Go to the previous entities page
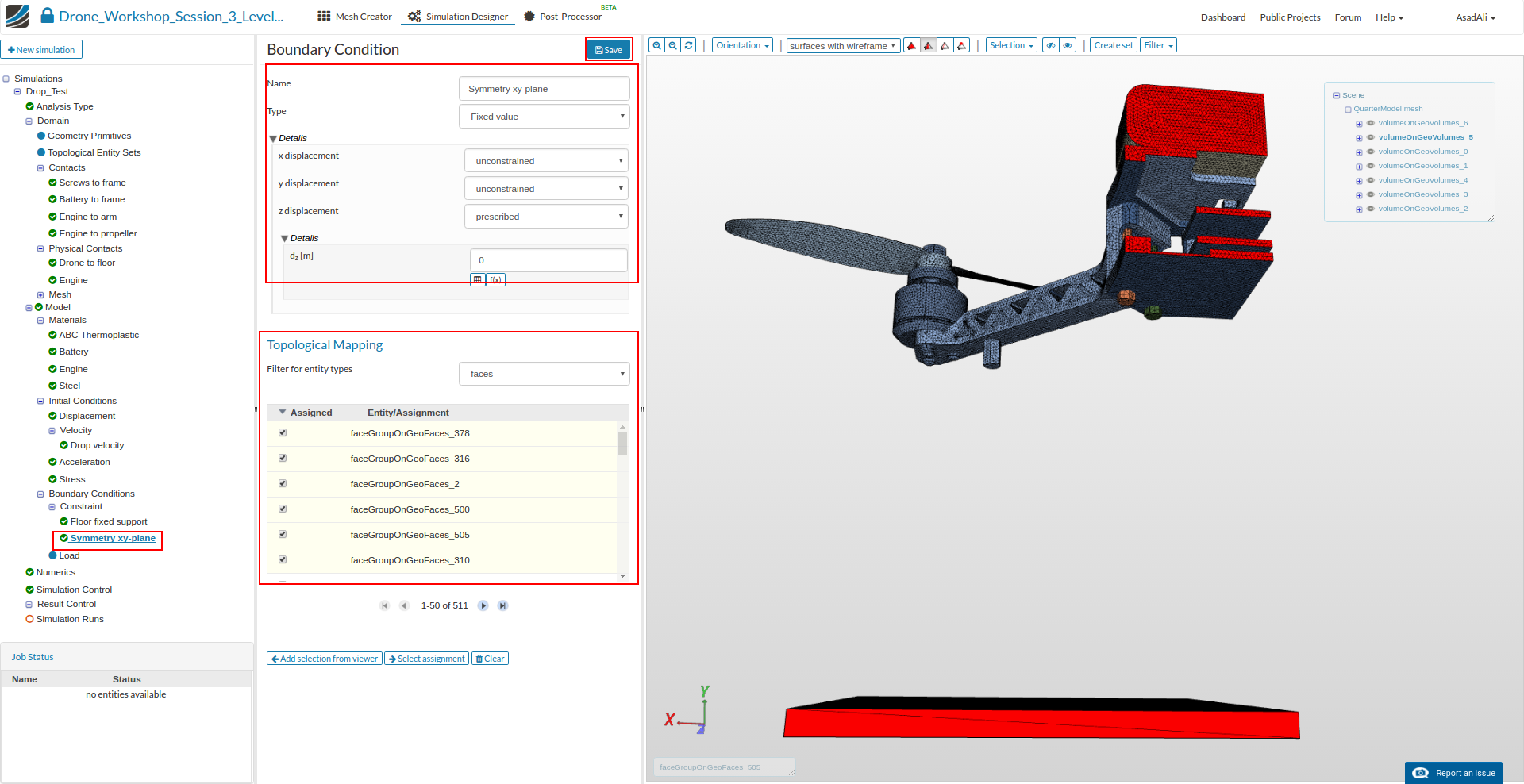1524x784 pixels. point(404,605)
